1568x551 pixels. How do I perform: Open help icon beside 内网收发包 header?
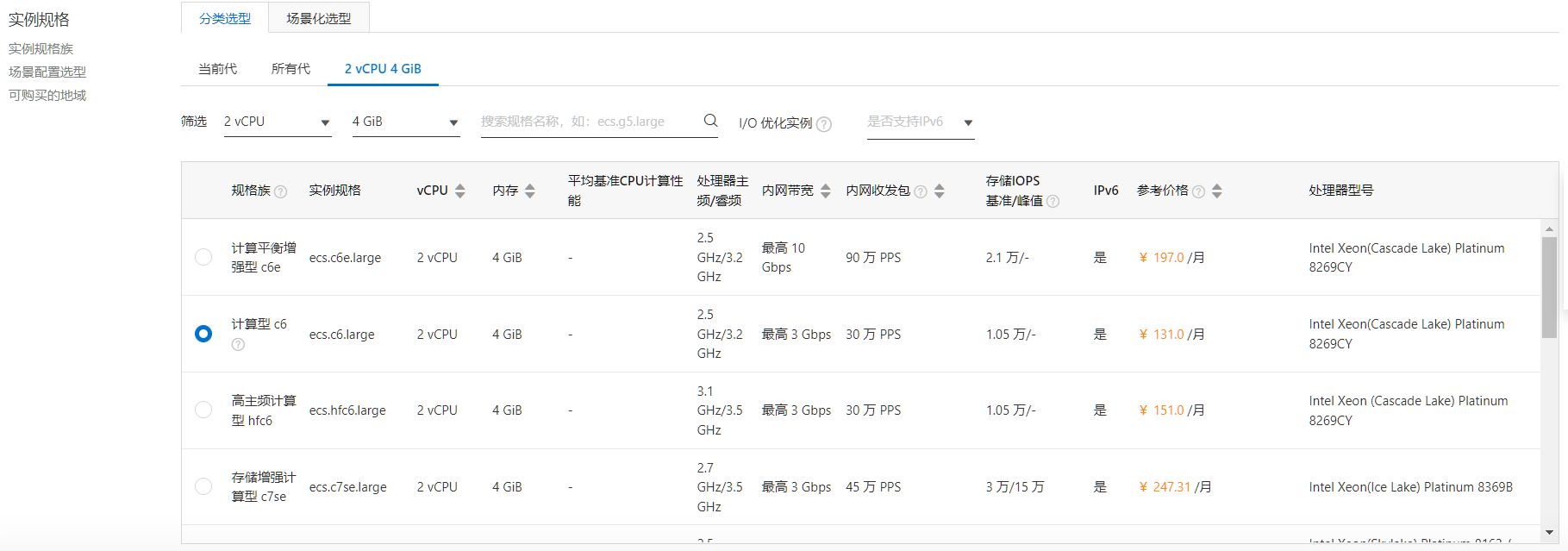pyautogui.click(x=921, y=191)
